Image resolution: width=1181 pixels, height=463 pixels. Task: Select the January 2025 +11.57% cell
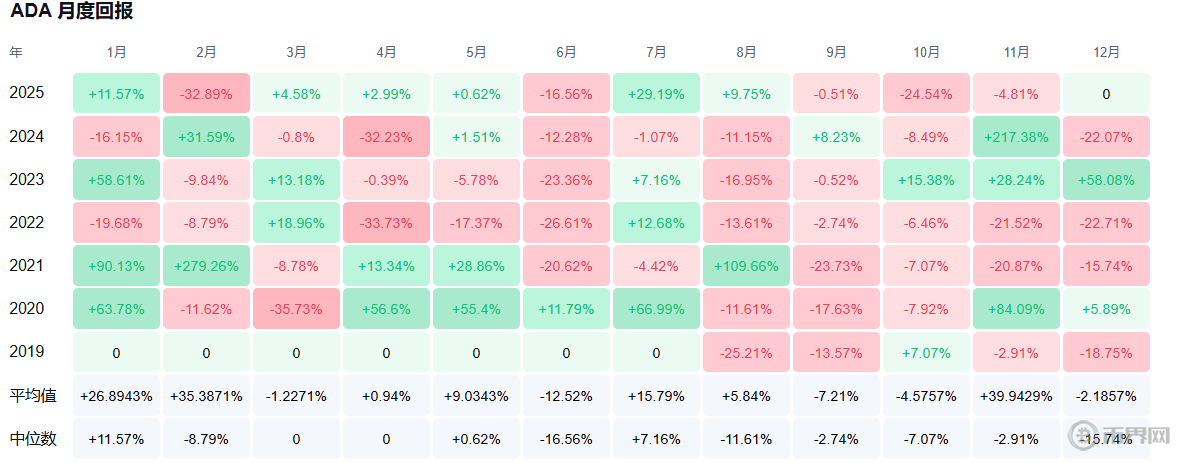pyautogui.click(x=116, y=94)
